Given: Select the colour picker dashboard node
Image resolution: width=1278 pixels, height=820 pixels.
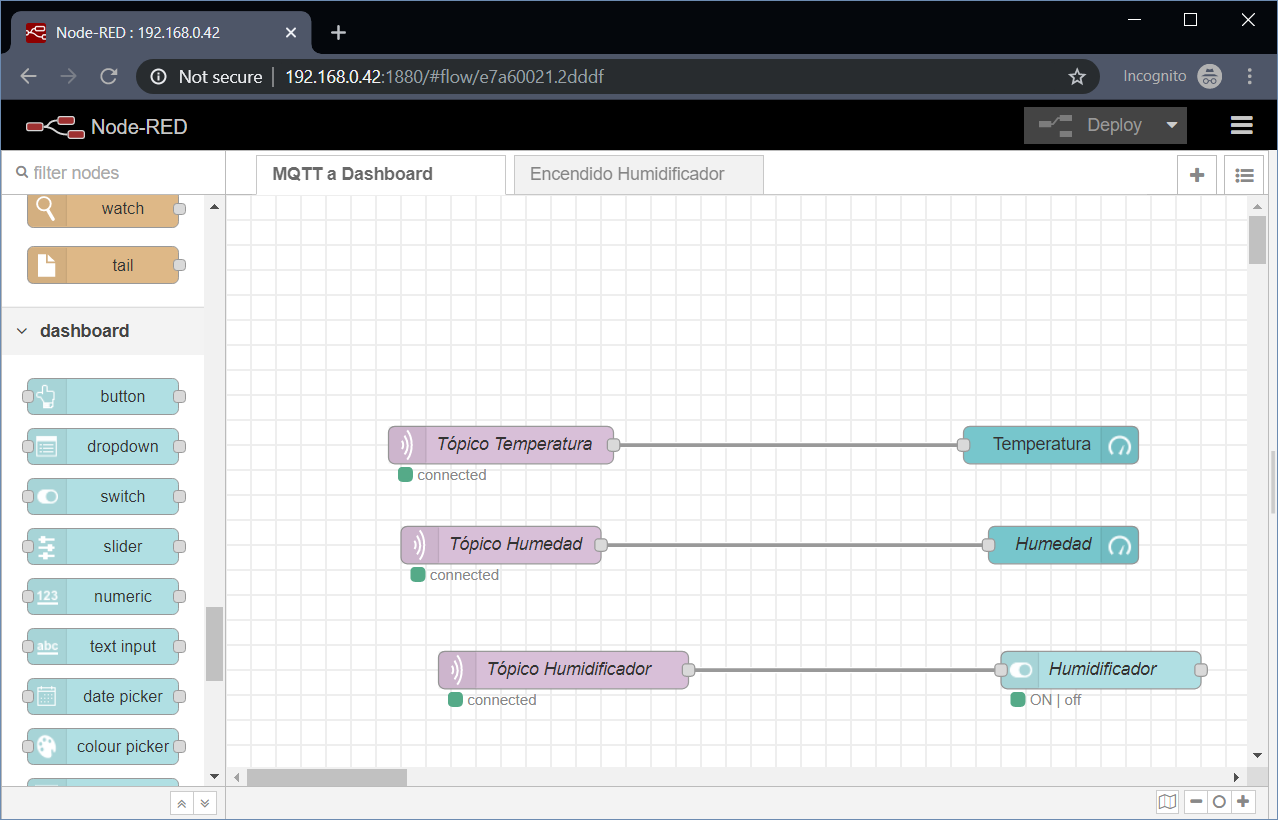Looking at the screenshot, I should [103, 747].
